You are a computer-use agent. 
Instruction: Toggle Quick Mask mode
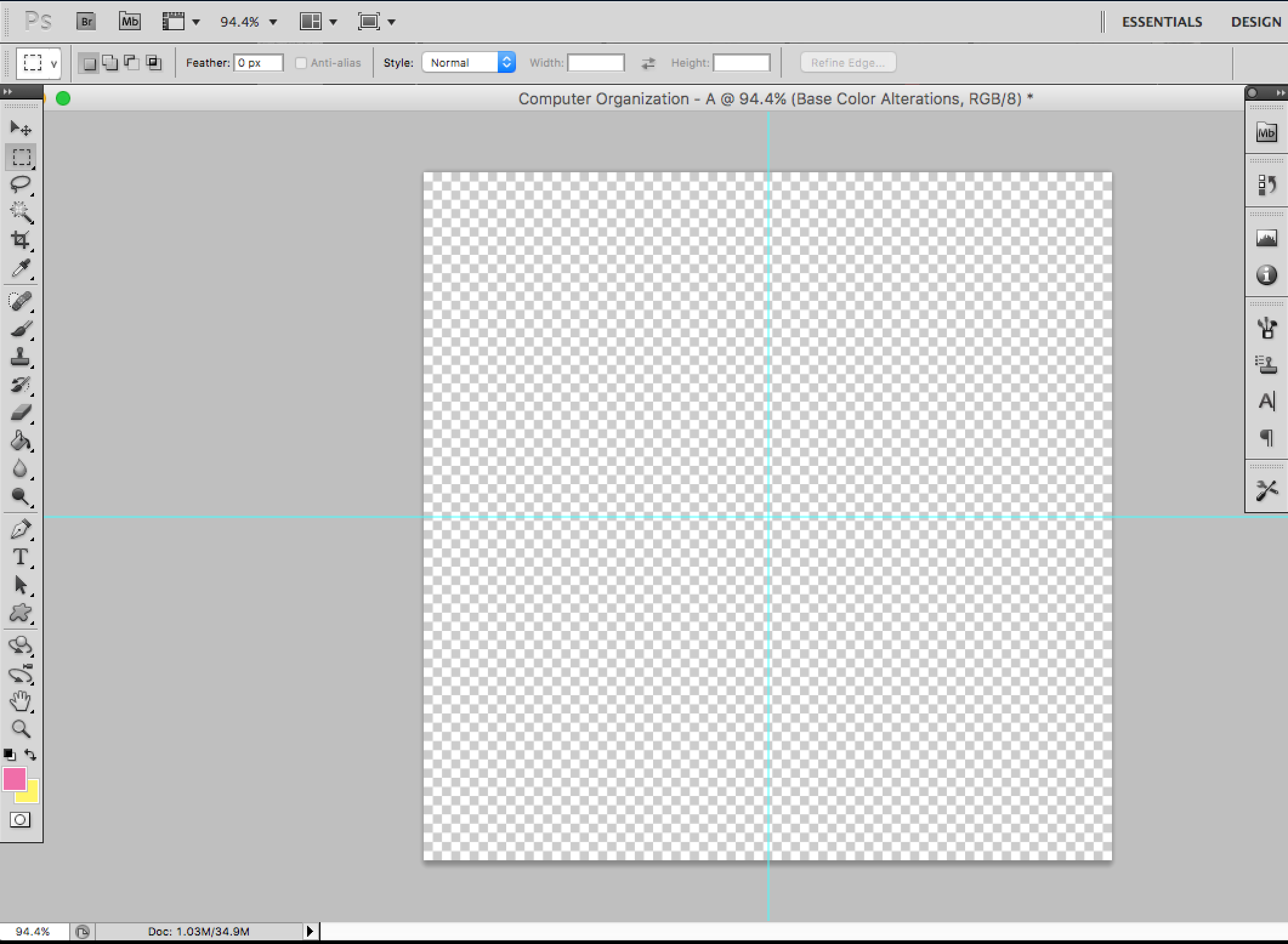tap(20, 820)
